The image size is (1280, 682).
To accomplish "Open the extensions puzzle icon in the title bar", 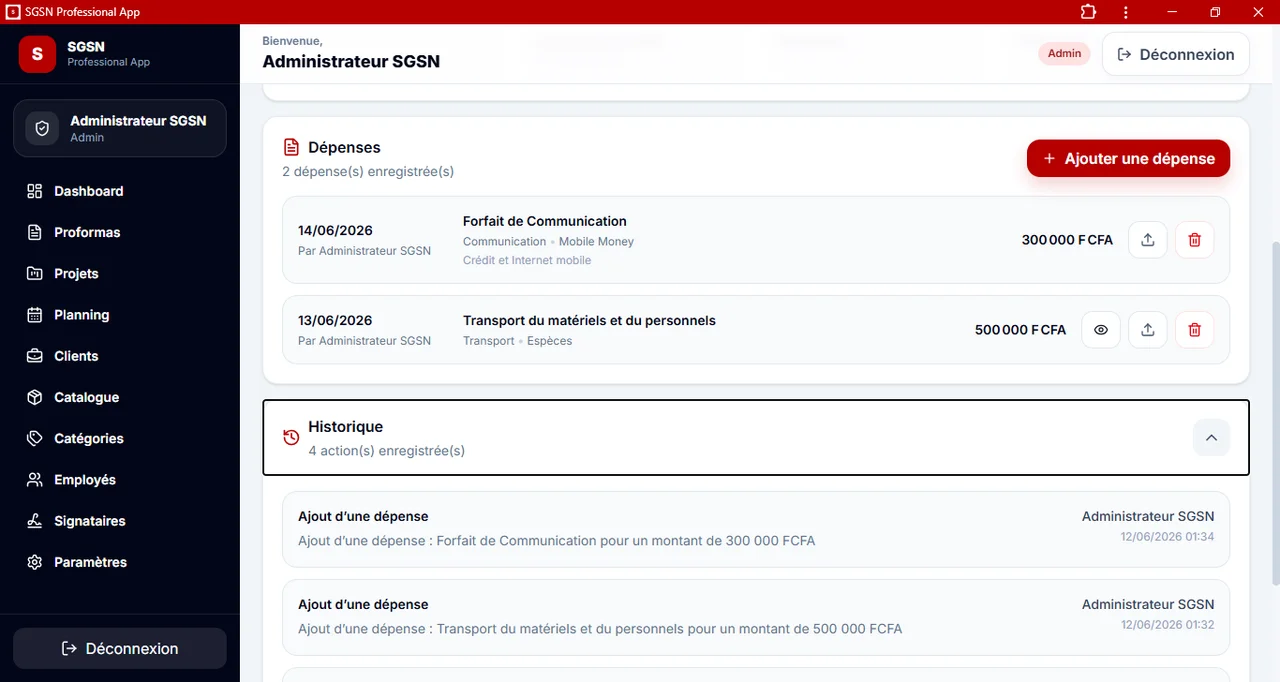I will tap(1088, 12).
